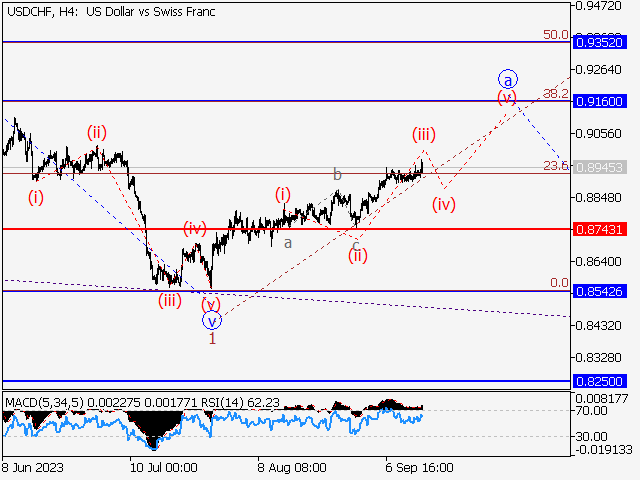Click the -0.019133 MACD scale value
This screenshot has width=640, height=480.
(x=602, y=450)
